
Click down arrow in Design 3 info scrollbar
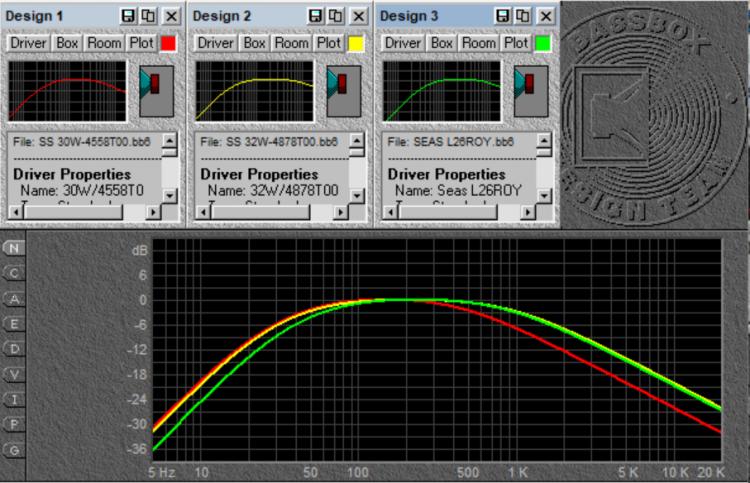(544, 195)
